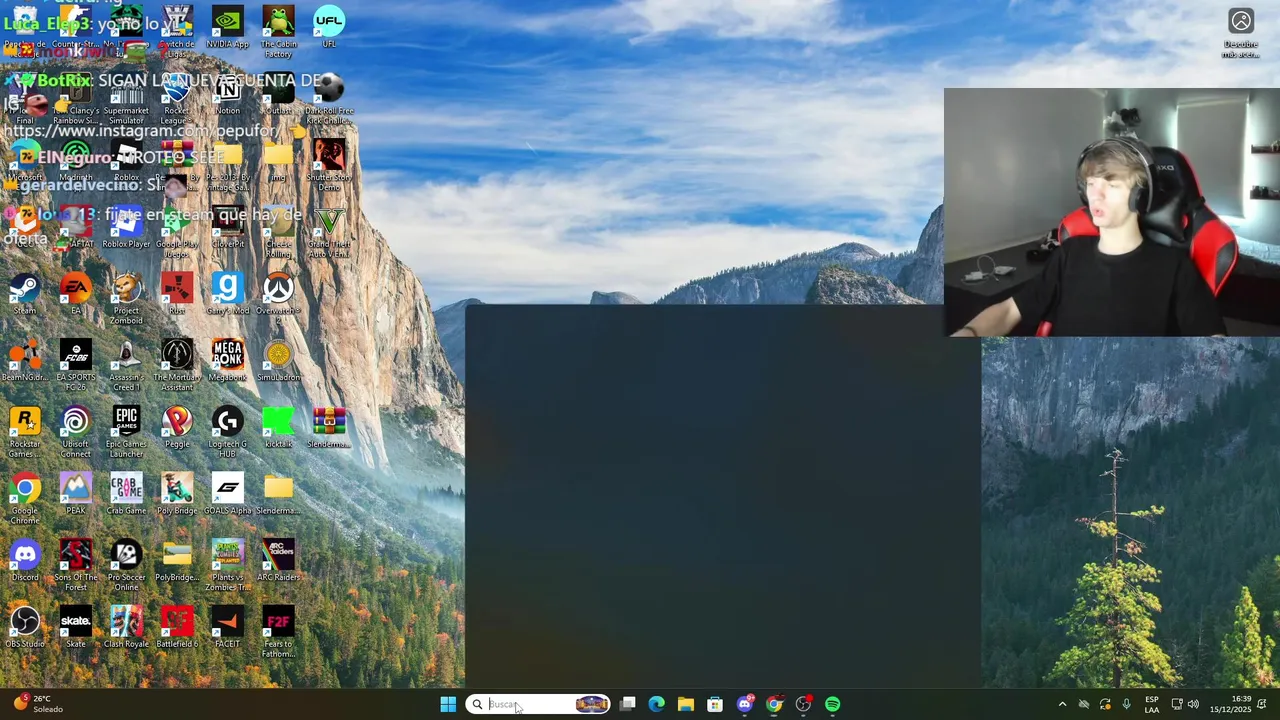The width and height of the screenshot is (1280, 720).
Task: Open clock and date 16:39 panel
Action: 1230,704
